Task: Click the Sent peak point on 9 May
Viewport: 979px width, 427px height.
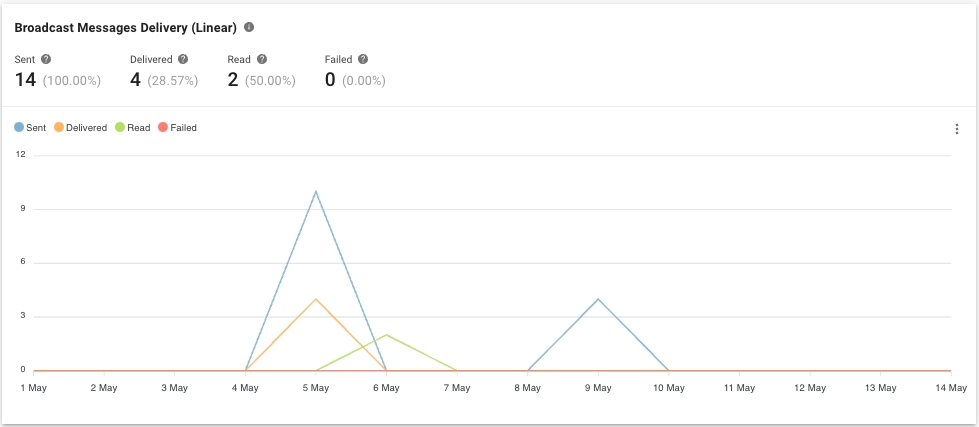Action: click(x=598, y=299)
